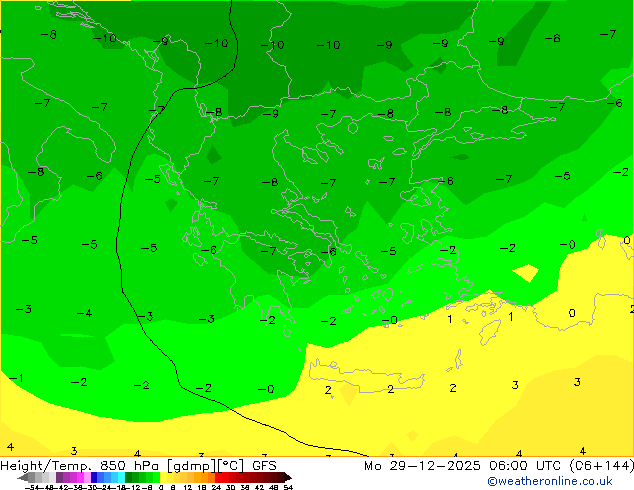Click the "[gdmp][°C]" units label
This screenshot has height=490, width=634.
(x=205, y=466)
